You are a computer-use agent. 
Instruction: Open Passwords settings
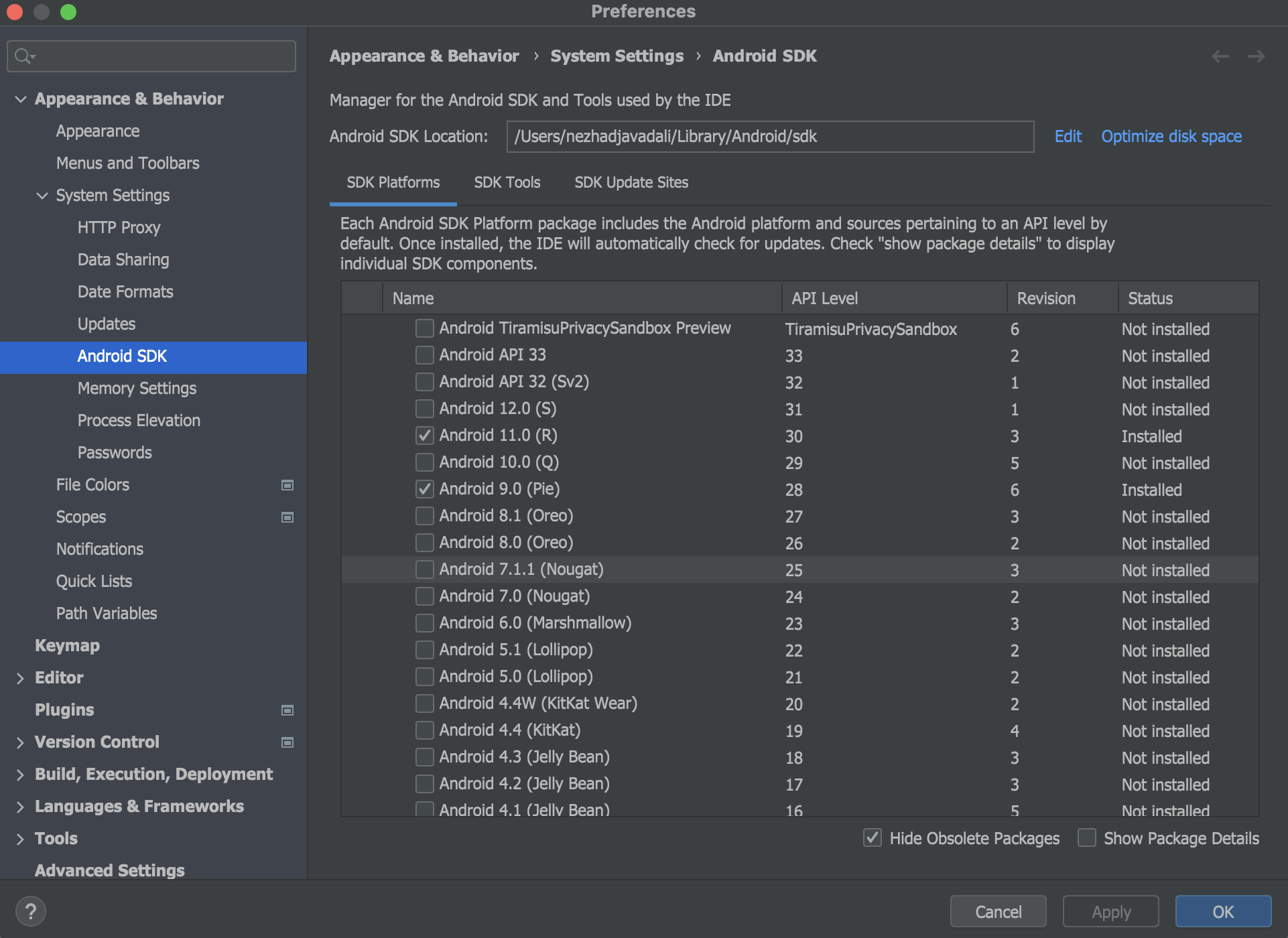115,453
